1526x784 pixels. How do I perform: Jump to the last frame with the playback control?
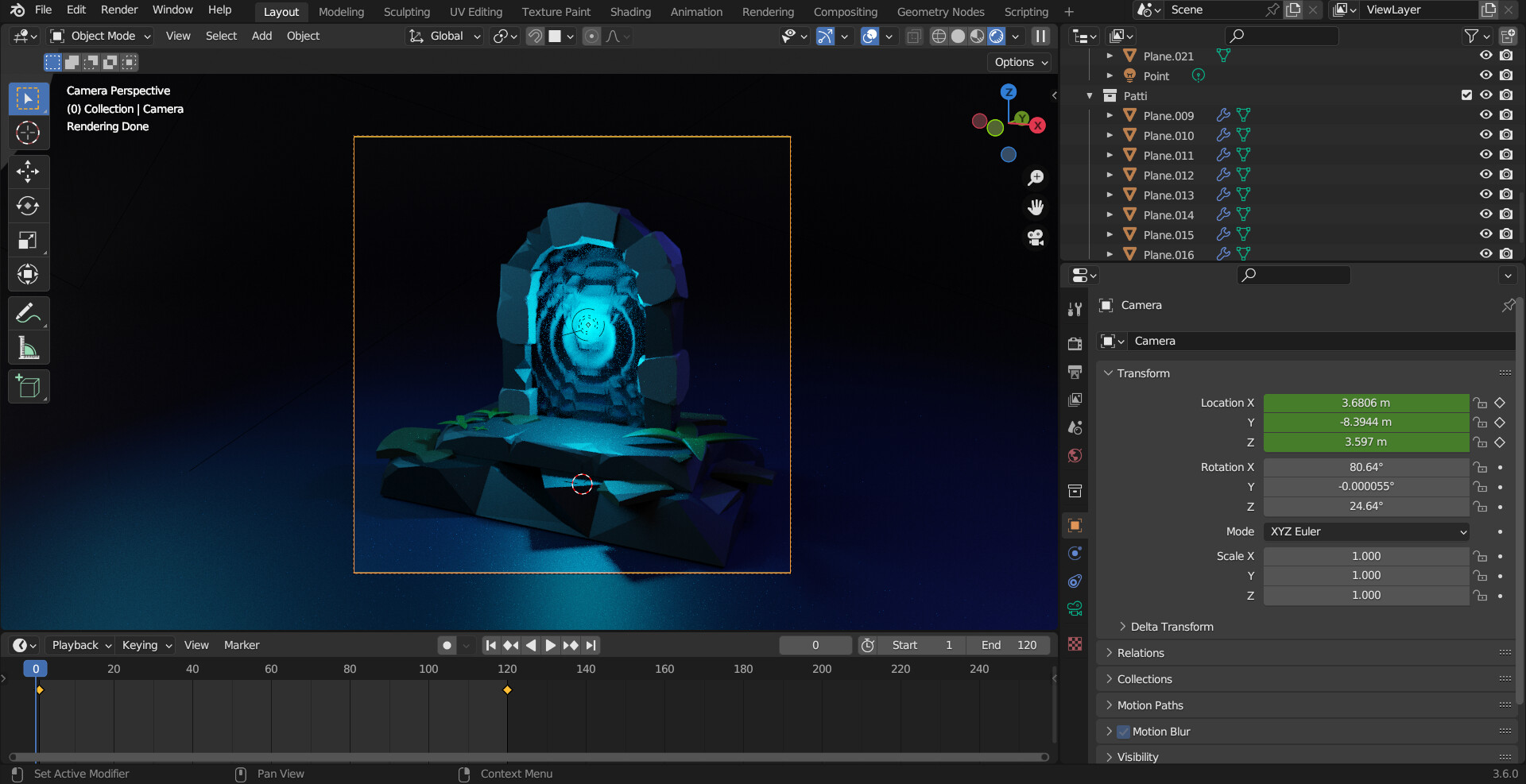[591, 645]
